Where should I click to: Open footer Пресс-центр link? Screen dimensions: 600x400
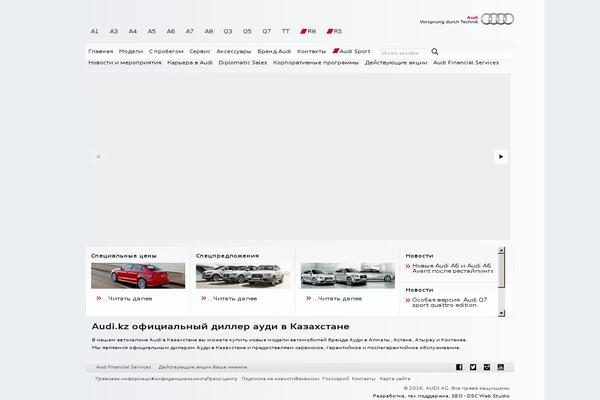[x=222, y=379]
